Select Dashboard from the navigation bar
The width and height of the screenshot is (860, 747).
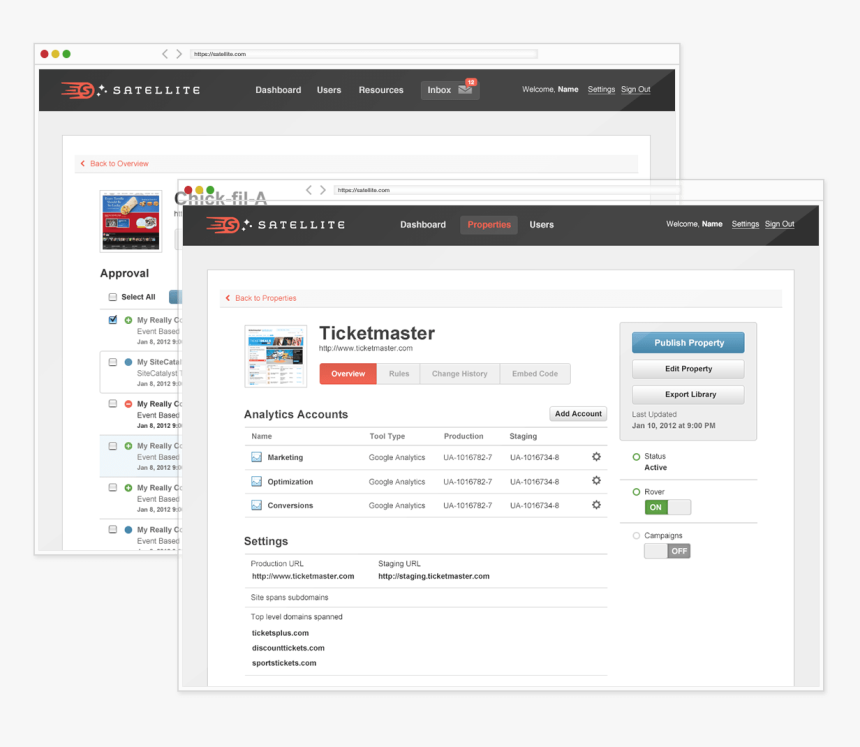[423, 224]
